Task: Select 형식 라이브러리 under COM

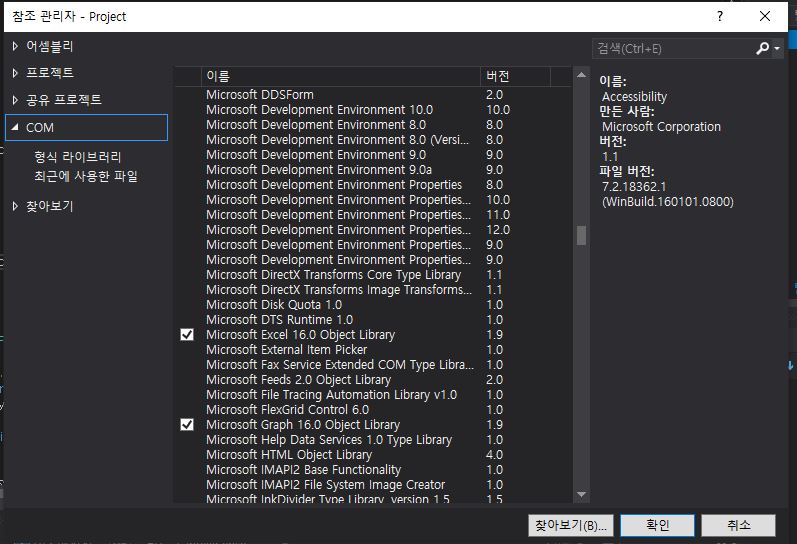Action: click(77, 157)
